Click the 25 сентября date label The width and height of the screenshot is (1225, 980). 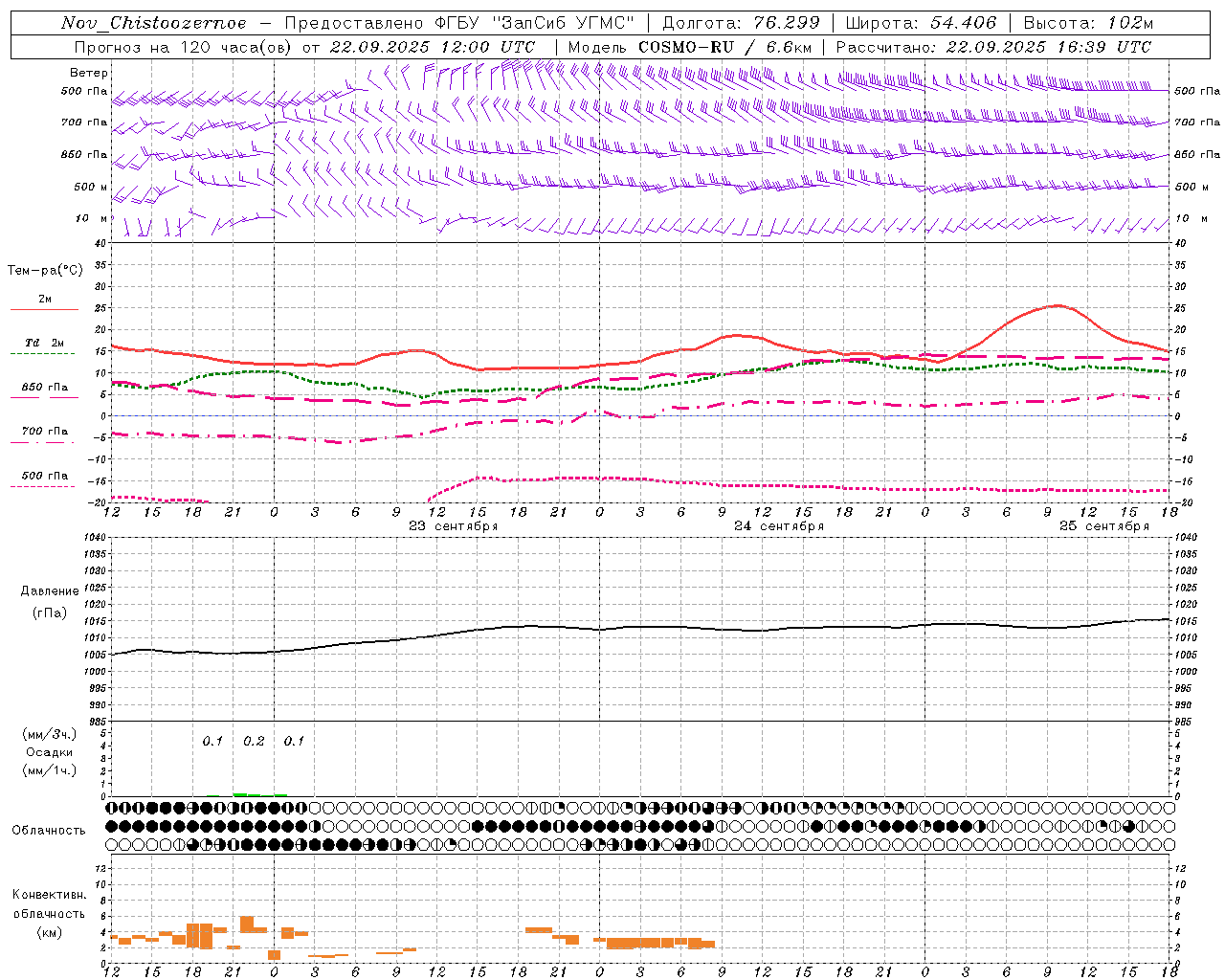[1104, 526]
